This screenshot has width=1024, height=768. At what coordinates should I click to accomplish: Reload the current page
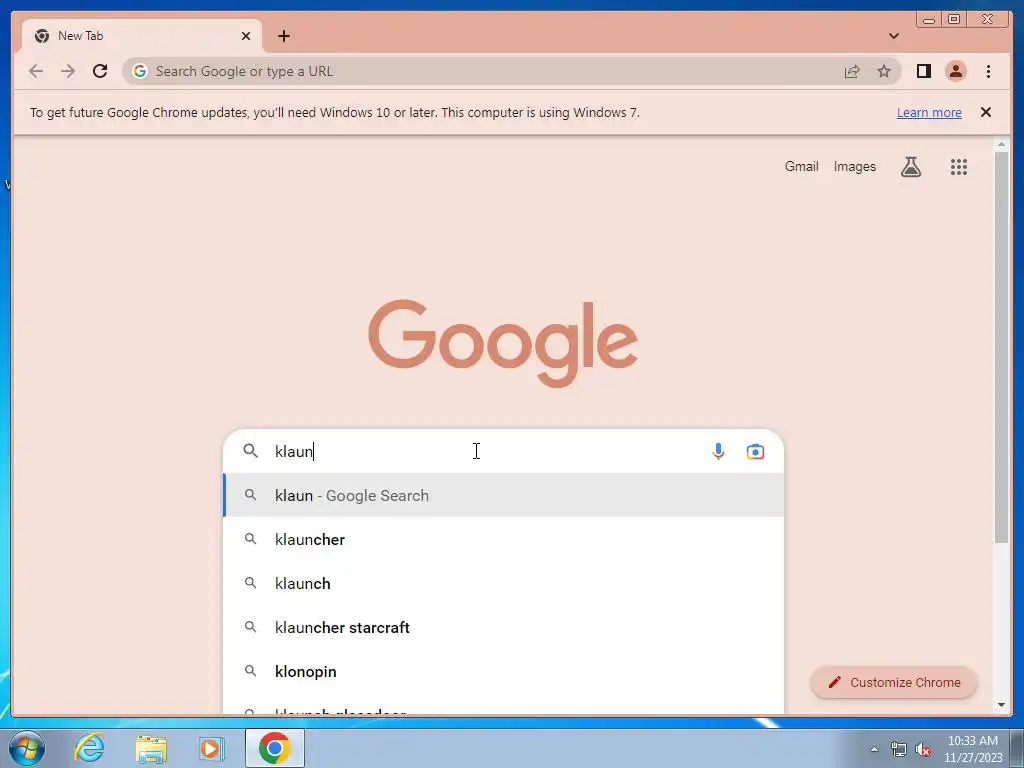(x=100, y=71)
